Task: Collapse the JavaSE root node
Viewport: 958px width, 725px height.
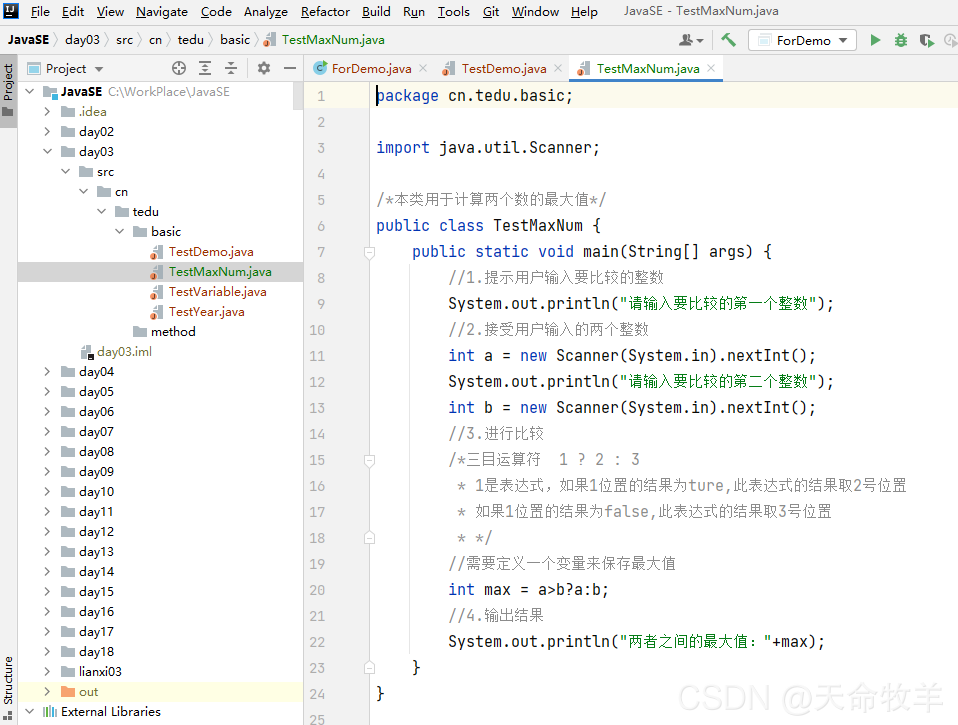Action: click(x=30, y=92)
